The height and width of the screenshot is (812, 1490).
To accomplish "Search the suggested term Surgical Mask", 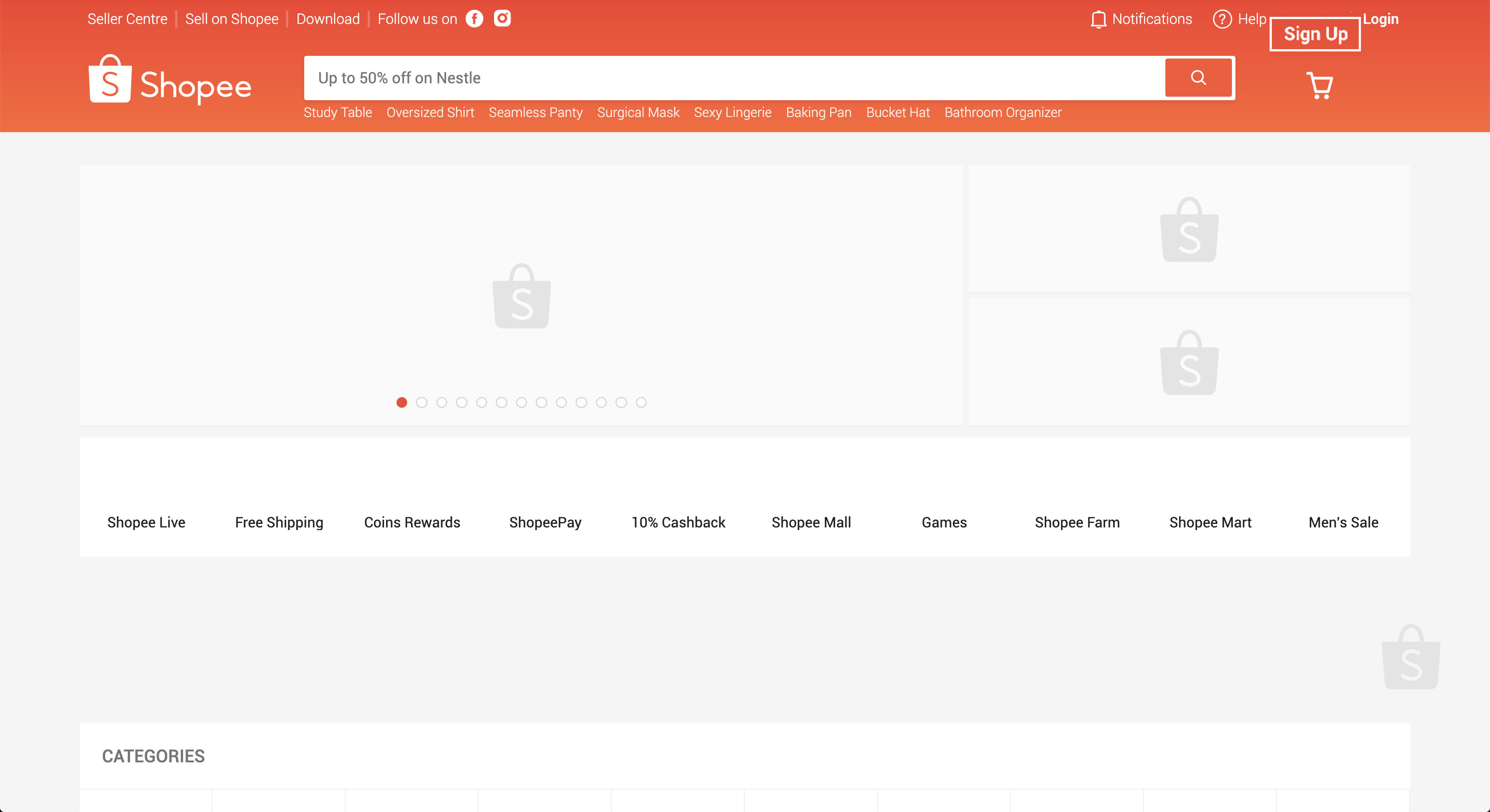I will [638, 113].
